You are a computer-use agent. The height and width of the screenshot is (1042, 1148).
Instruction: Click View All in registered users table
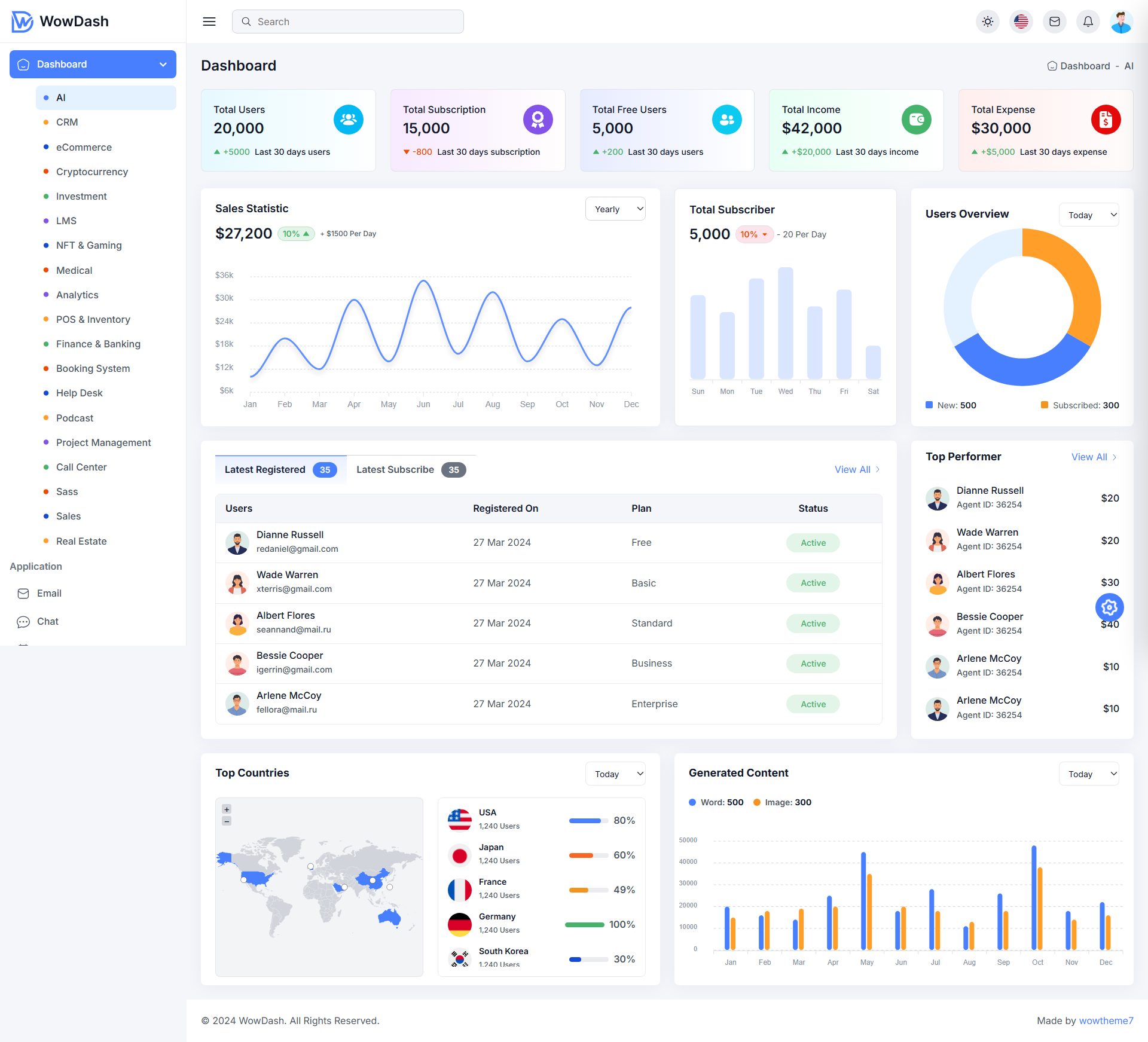[857, 469]
